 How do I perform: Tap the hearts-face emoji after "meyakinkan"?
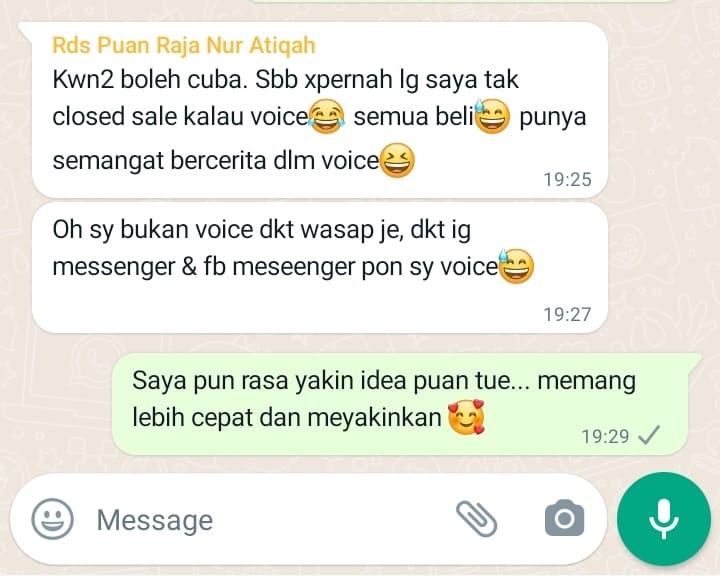pyautogui.click(x=466, y=417)
